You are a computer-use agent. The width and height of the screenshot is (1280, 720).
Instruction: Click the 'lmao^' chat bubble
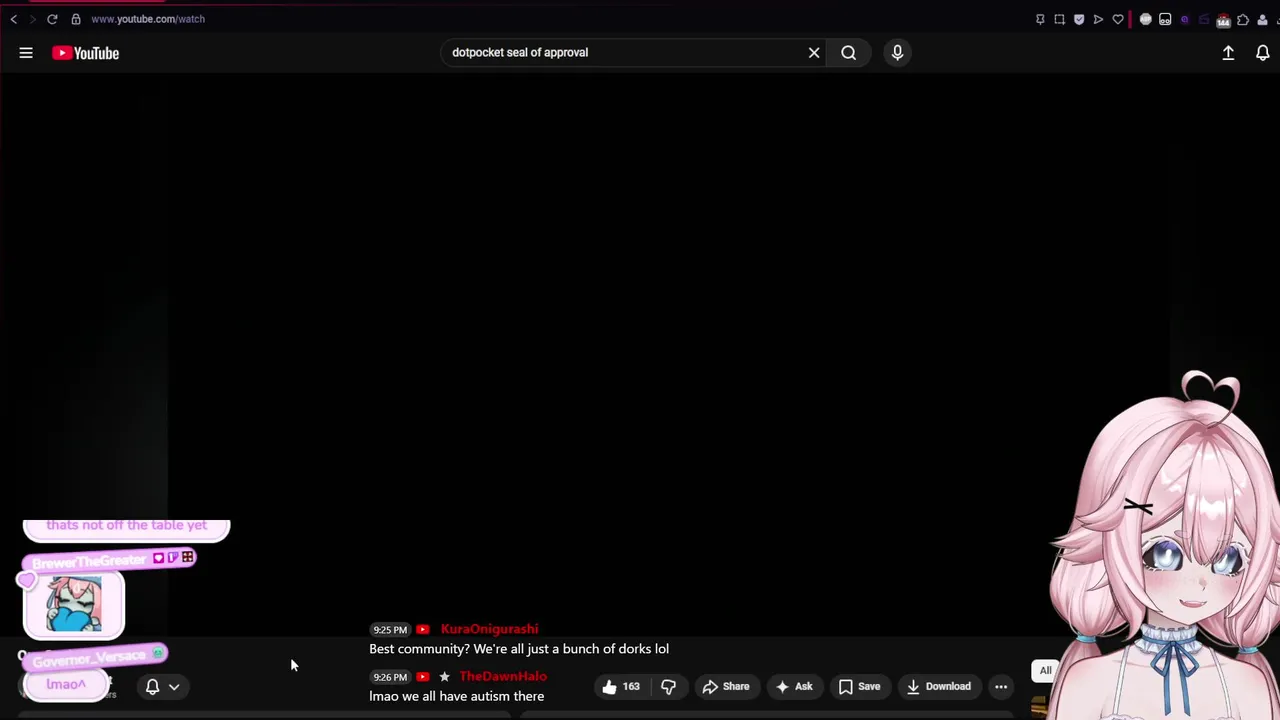click(66, 684)
